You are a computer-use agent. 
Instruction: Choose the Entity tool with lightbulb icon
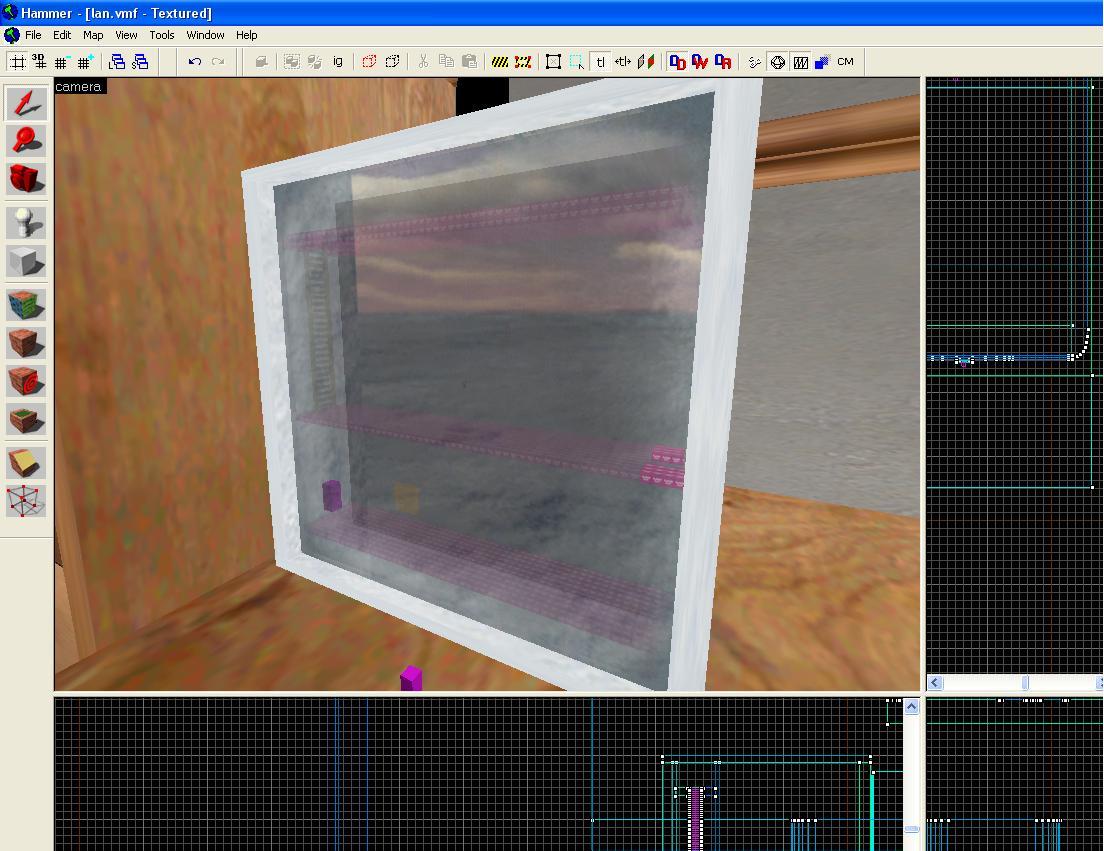[x=26, y=222]
